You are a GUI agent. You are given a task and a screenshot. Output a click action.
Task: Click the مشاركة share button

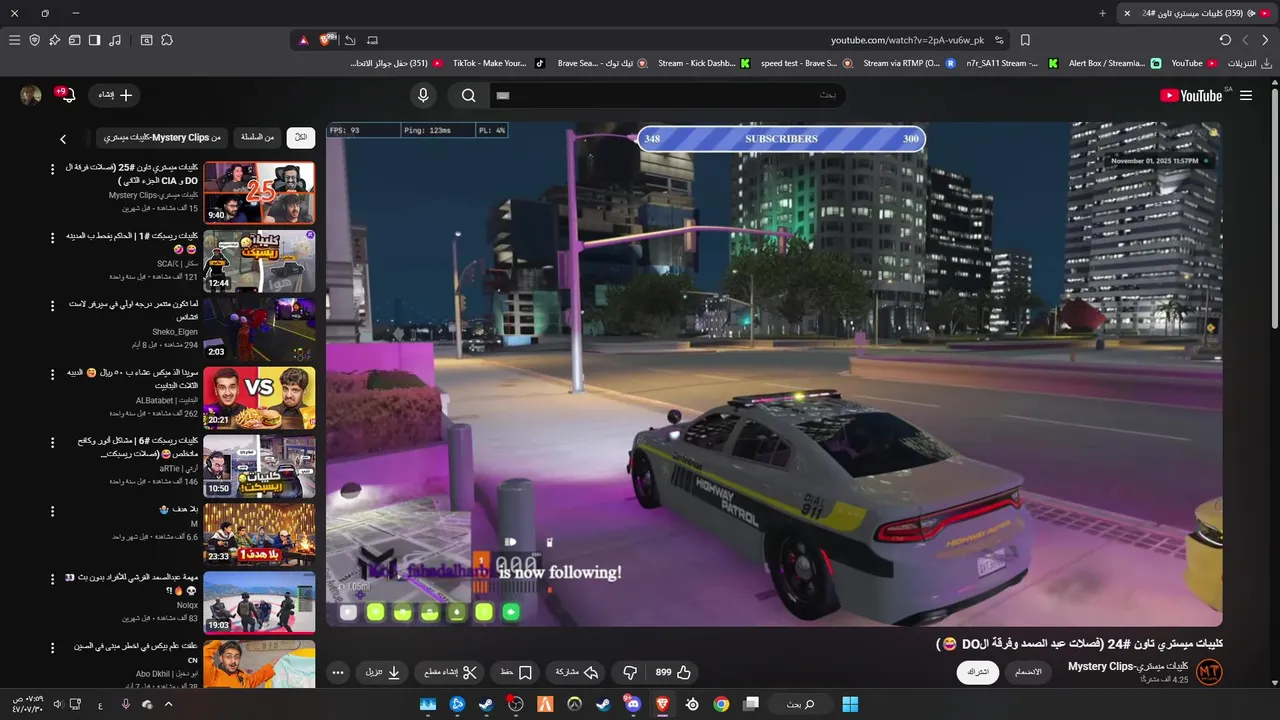[x=576, y=673]
